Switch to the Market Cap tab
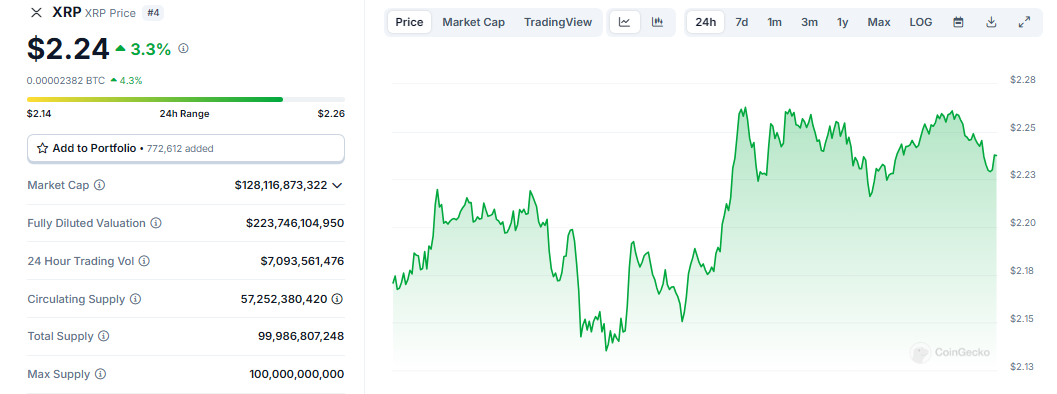This screenshot has width=1057, height=394. tap(473, 22)
